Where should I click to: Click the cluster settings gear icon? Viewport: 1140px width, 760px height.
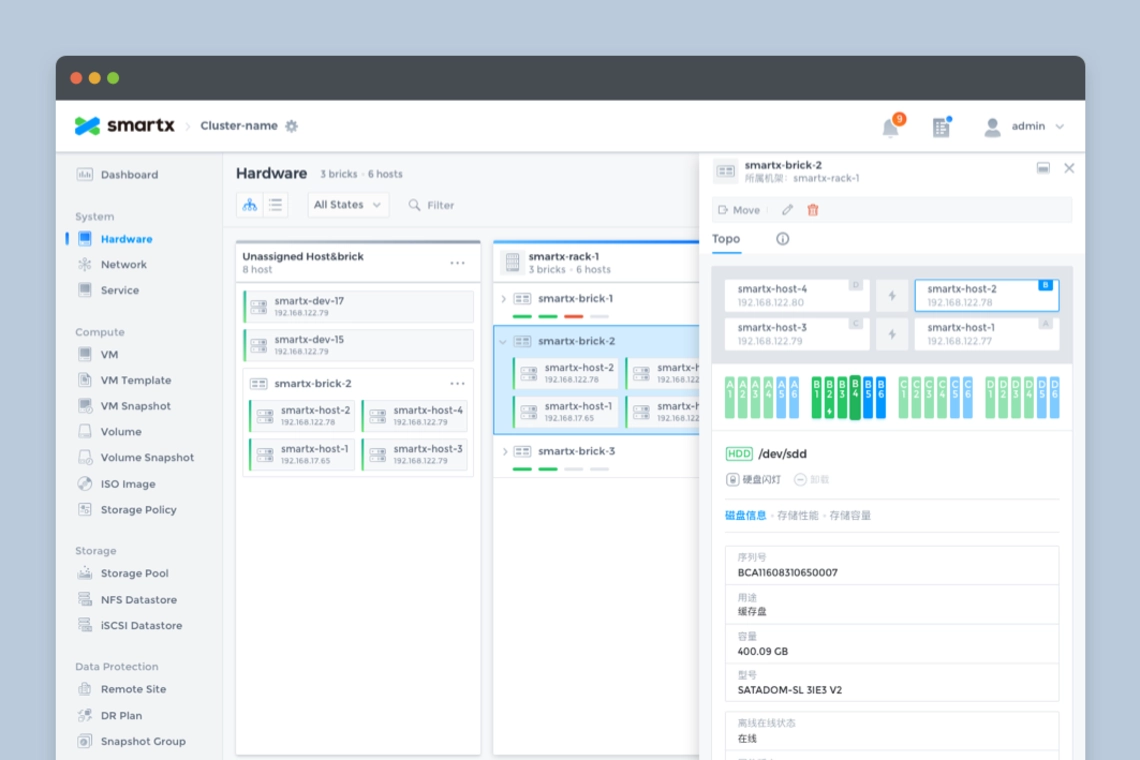point(292,126)
